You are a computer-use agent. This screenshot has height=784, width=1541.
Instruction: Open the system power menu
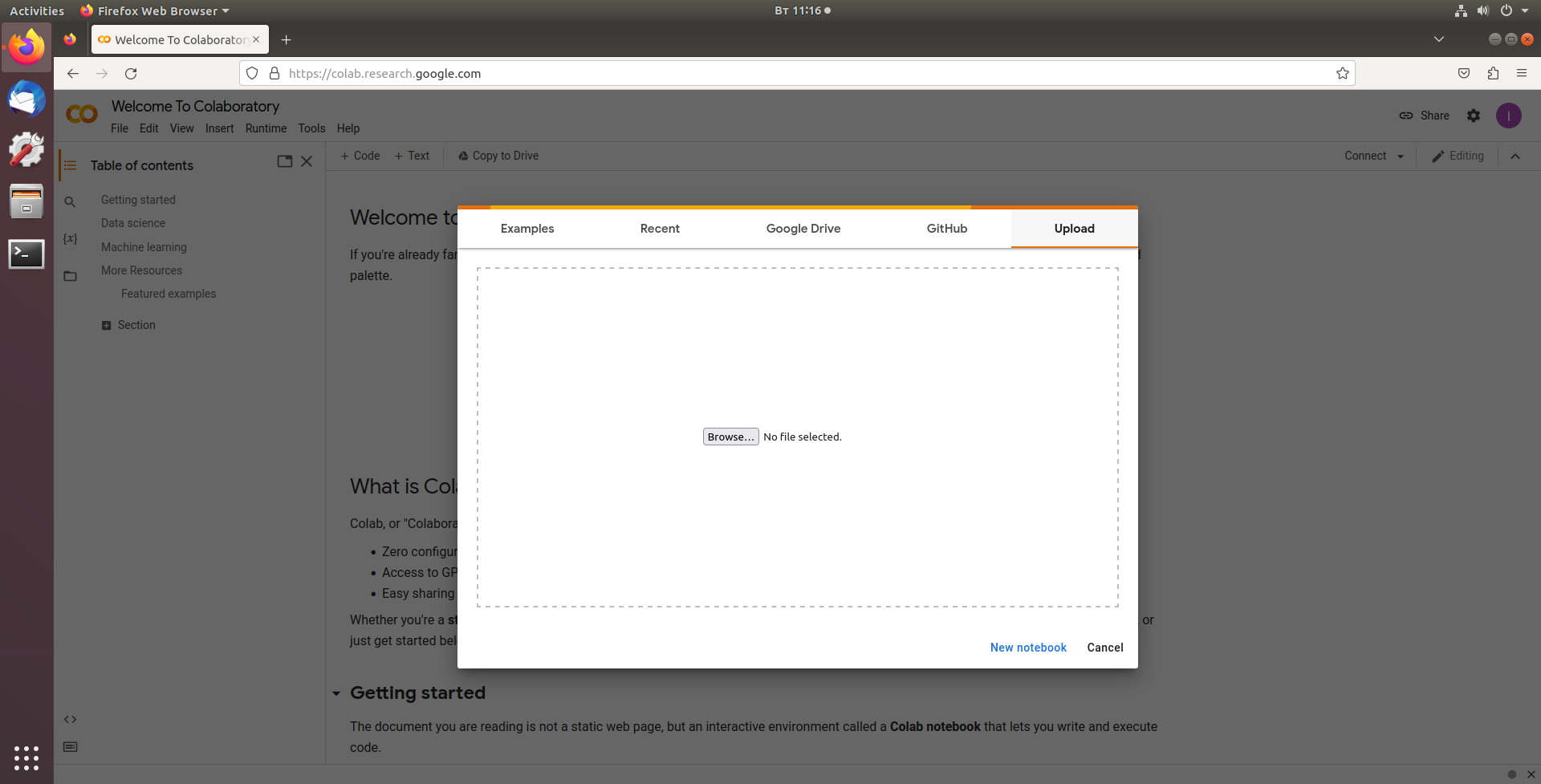click(1514, 10)
